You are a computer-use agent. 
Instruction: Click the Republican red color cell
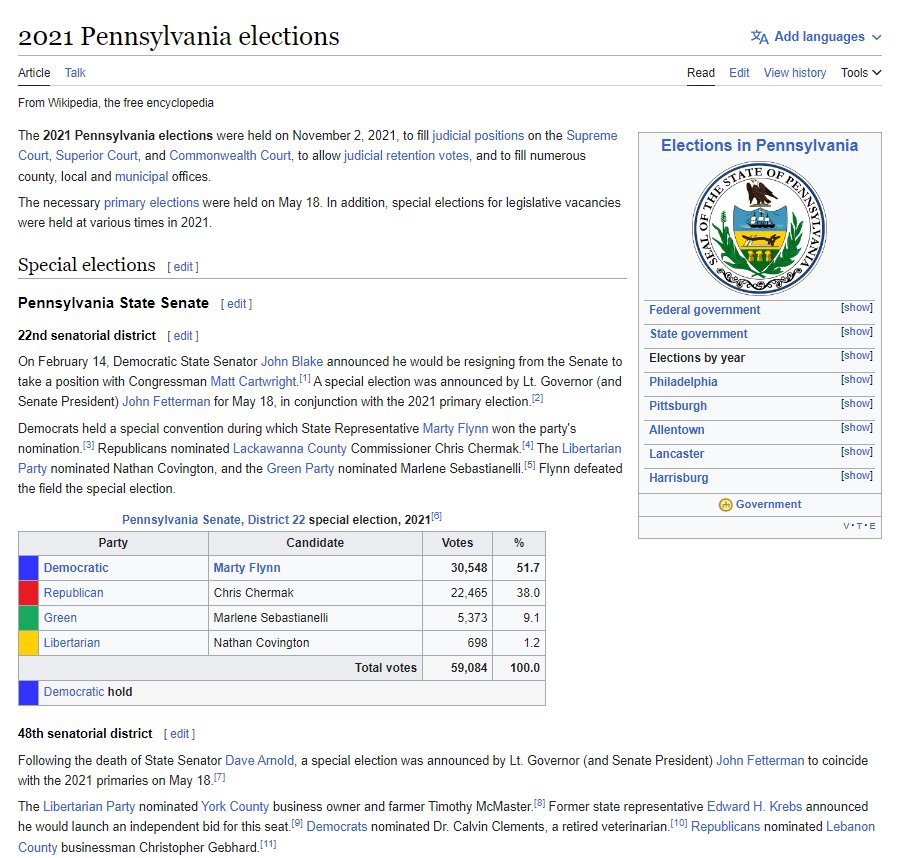[x=29, y=593]
